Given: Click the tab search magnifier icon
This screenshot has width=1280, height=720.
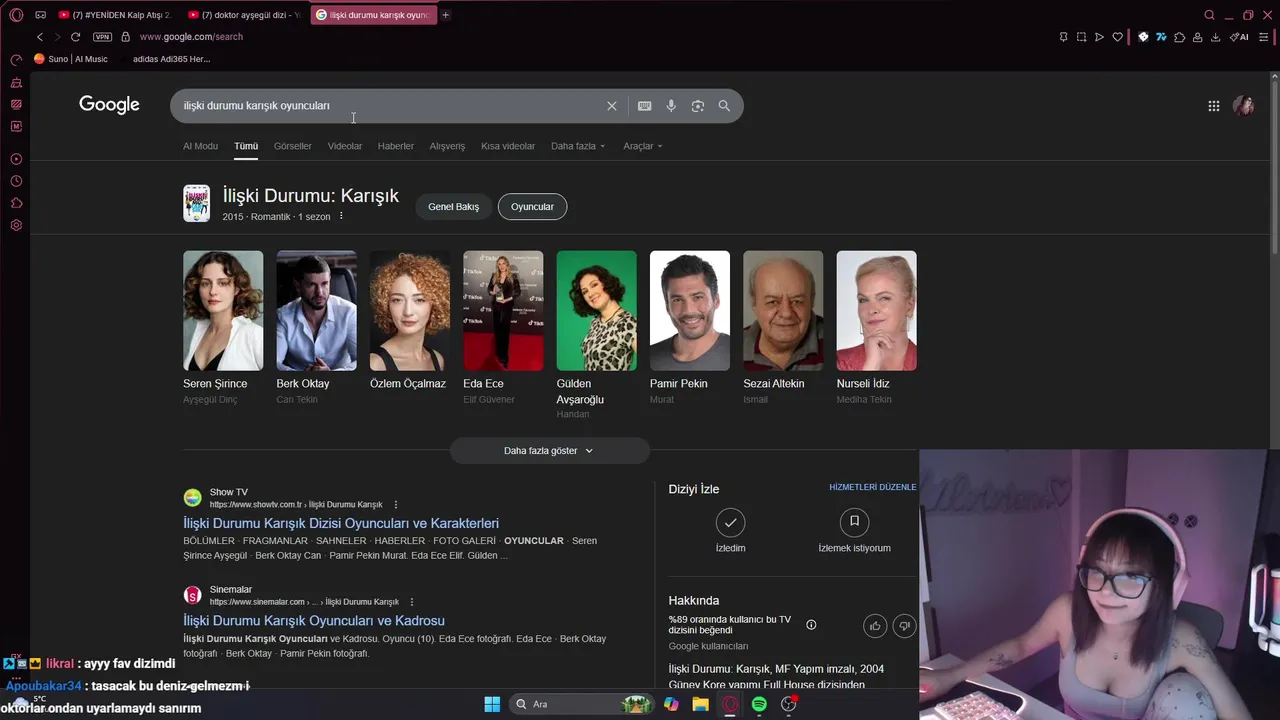Looking at the screenshot, I should (x=1209, y=15).
